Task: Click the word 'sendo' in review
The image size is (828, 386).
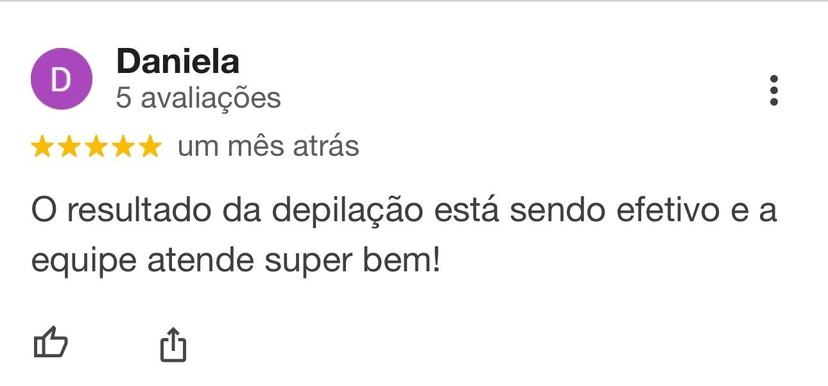Action: pos(558,211)
